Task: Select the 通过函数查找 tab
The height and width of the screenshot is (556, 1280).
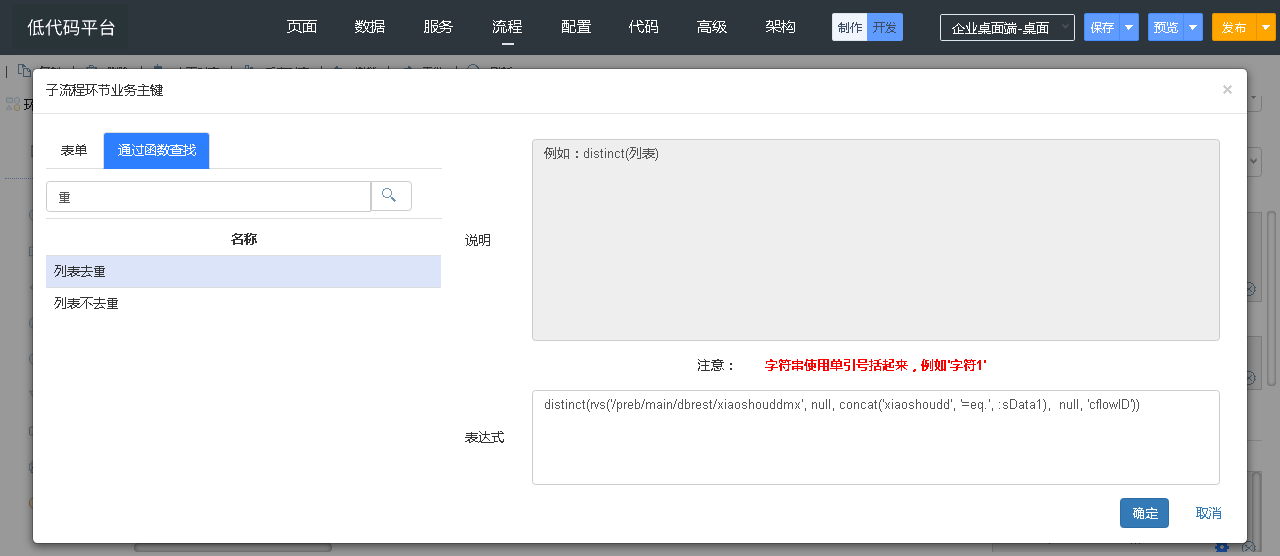Action: [157, 151]
